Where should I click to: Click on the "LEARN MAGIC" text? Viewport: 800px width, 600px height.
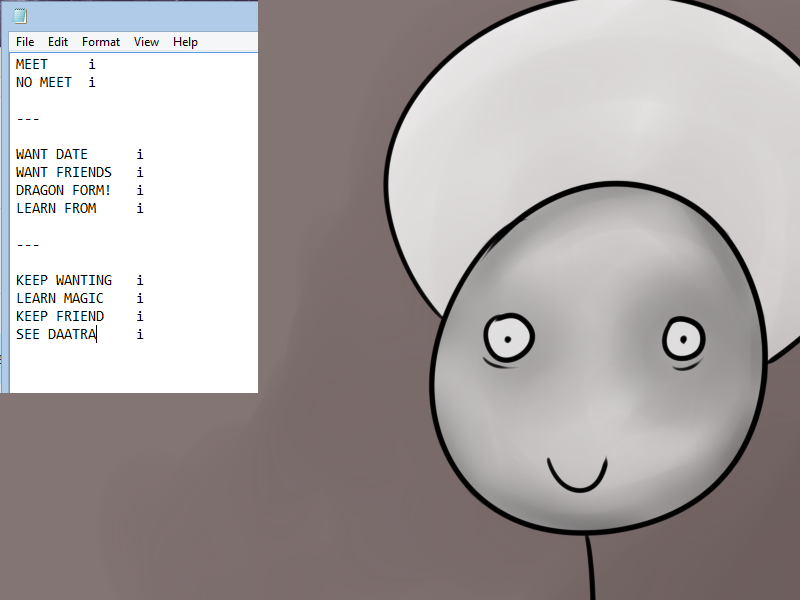point(60,298)
